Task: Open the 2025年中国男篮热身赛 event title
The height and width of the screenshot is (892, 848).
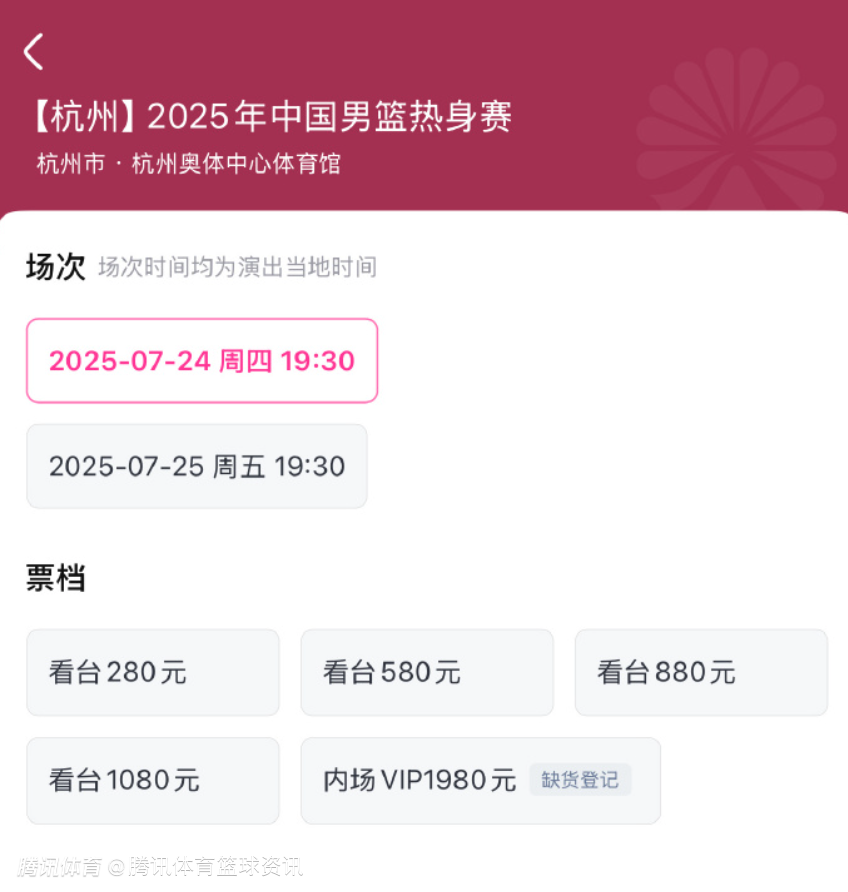Action: tap(330, 117)
